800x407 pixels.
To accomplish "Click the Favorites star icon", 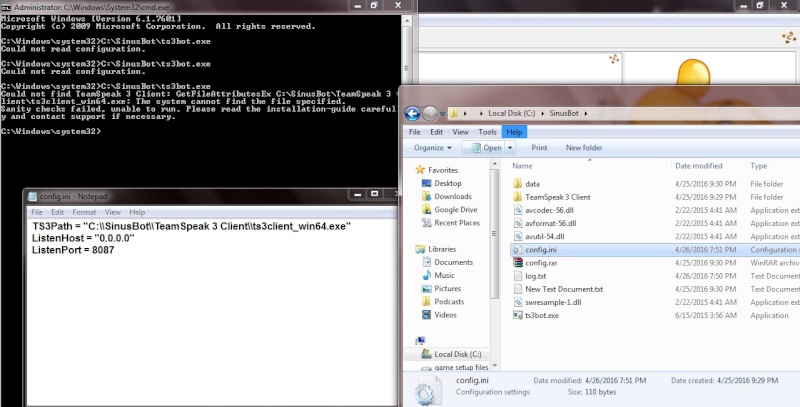I will tap(420, 170).
